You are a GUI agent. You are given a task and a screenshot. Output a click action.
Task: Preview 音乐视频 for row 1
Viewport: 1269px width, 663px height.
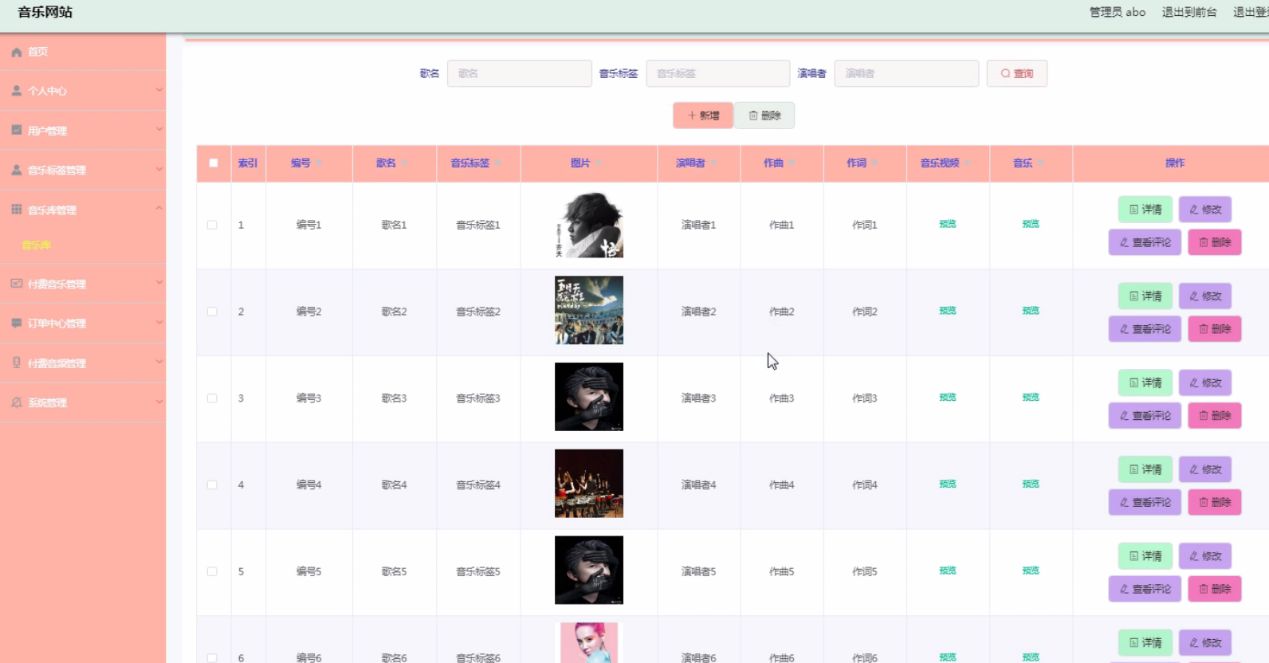947,224
